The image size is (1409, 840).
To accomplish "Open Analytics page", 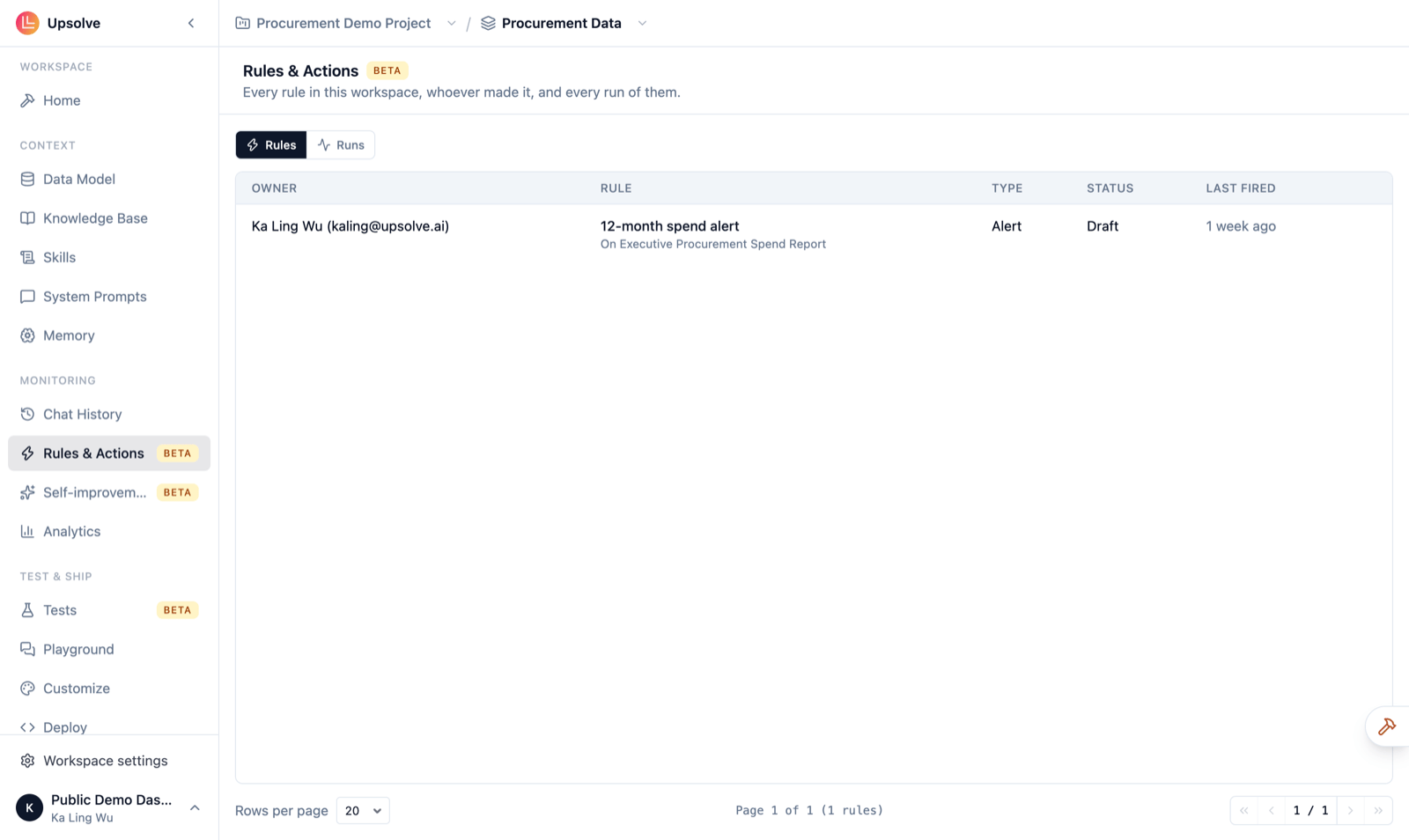I will point(109,532).
